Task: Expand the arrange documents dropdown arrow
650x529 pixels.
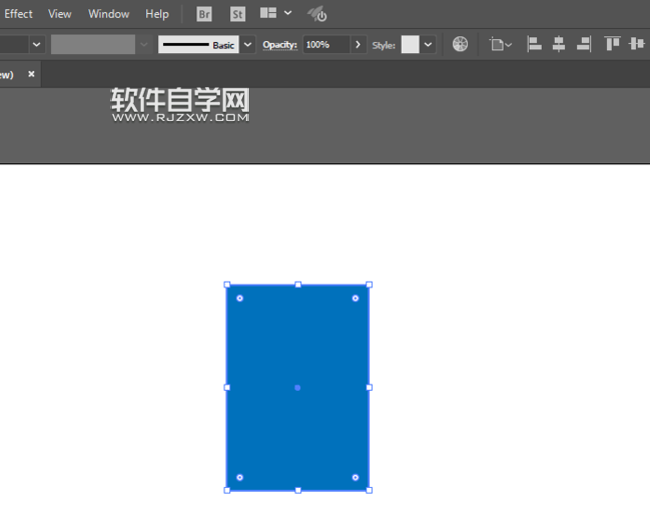Action: point(288,13)
